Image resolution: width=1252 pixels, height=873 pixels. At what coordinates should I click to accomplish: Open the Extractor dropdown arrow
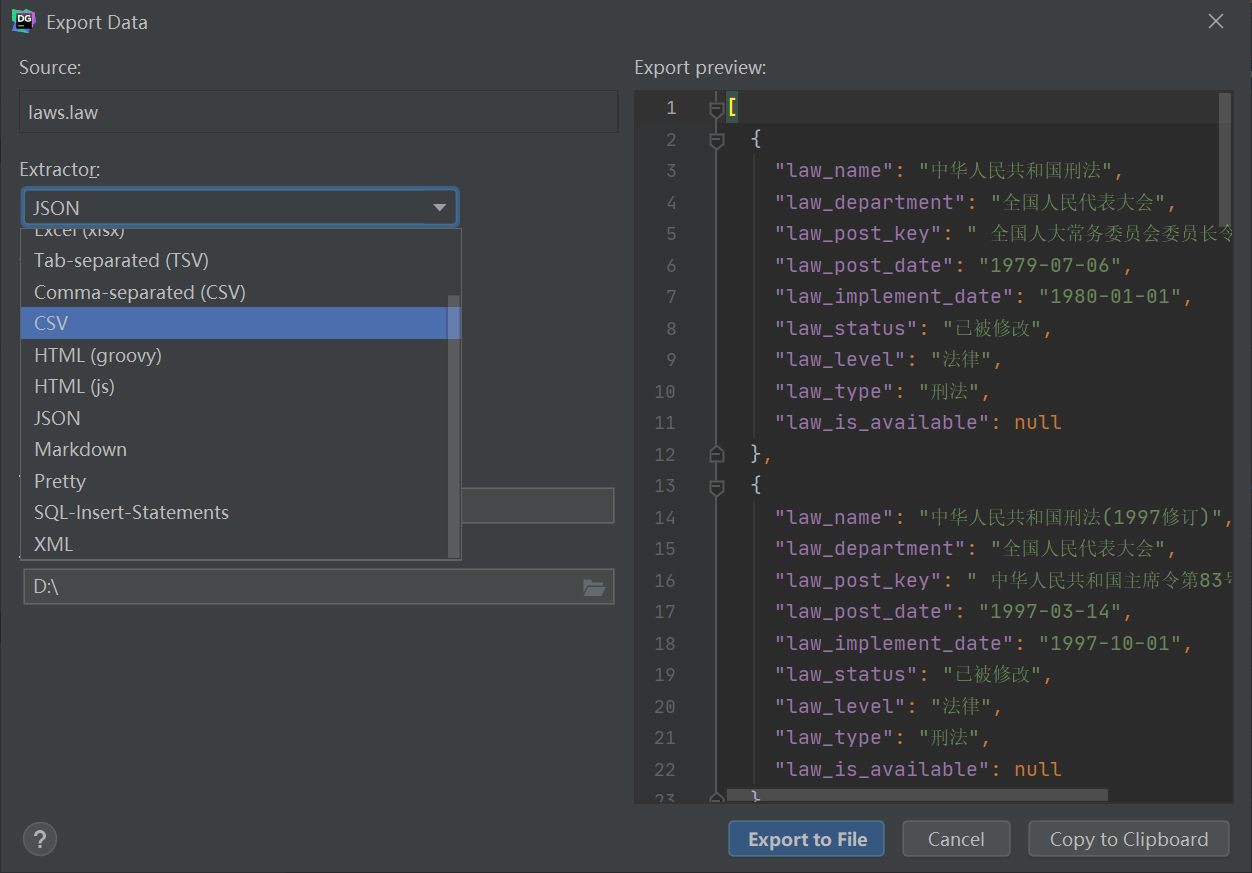pyautogui.click(x=439, y=208)
